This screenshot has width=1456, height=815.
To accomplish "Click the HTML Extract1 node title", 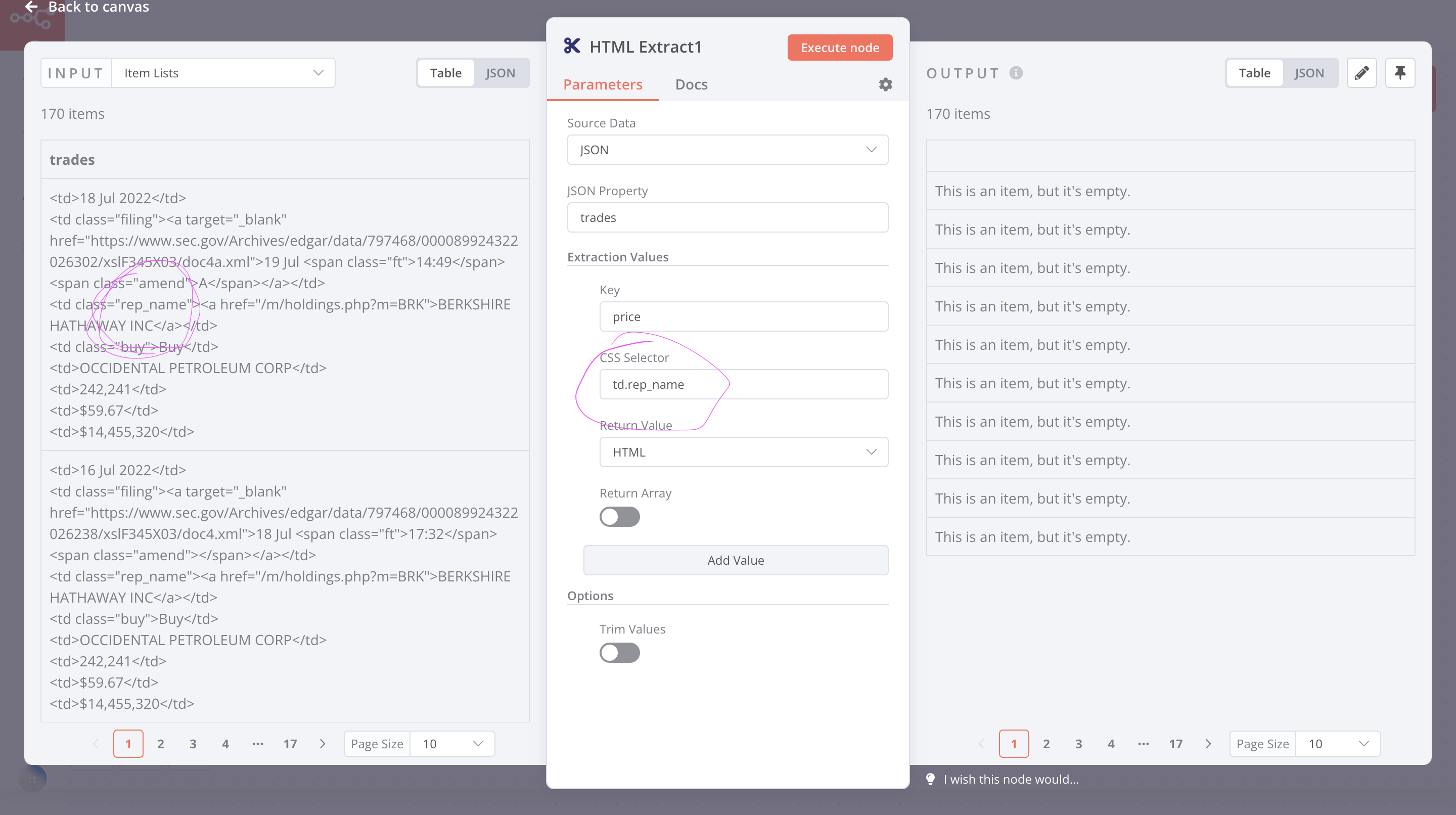I will point(646,47).
